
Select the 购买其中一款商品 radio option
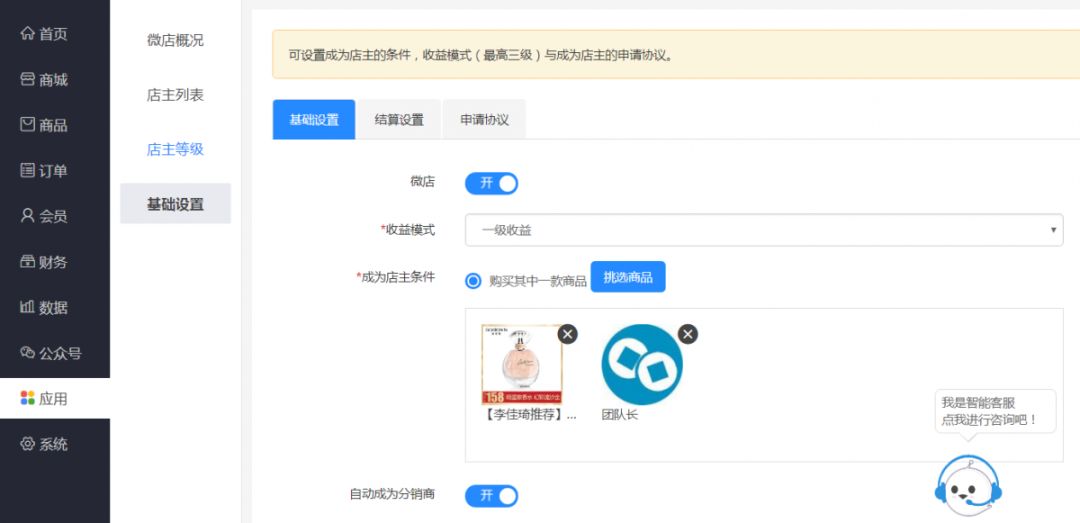472,280
